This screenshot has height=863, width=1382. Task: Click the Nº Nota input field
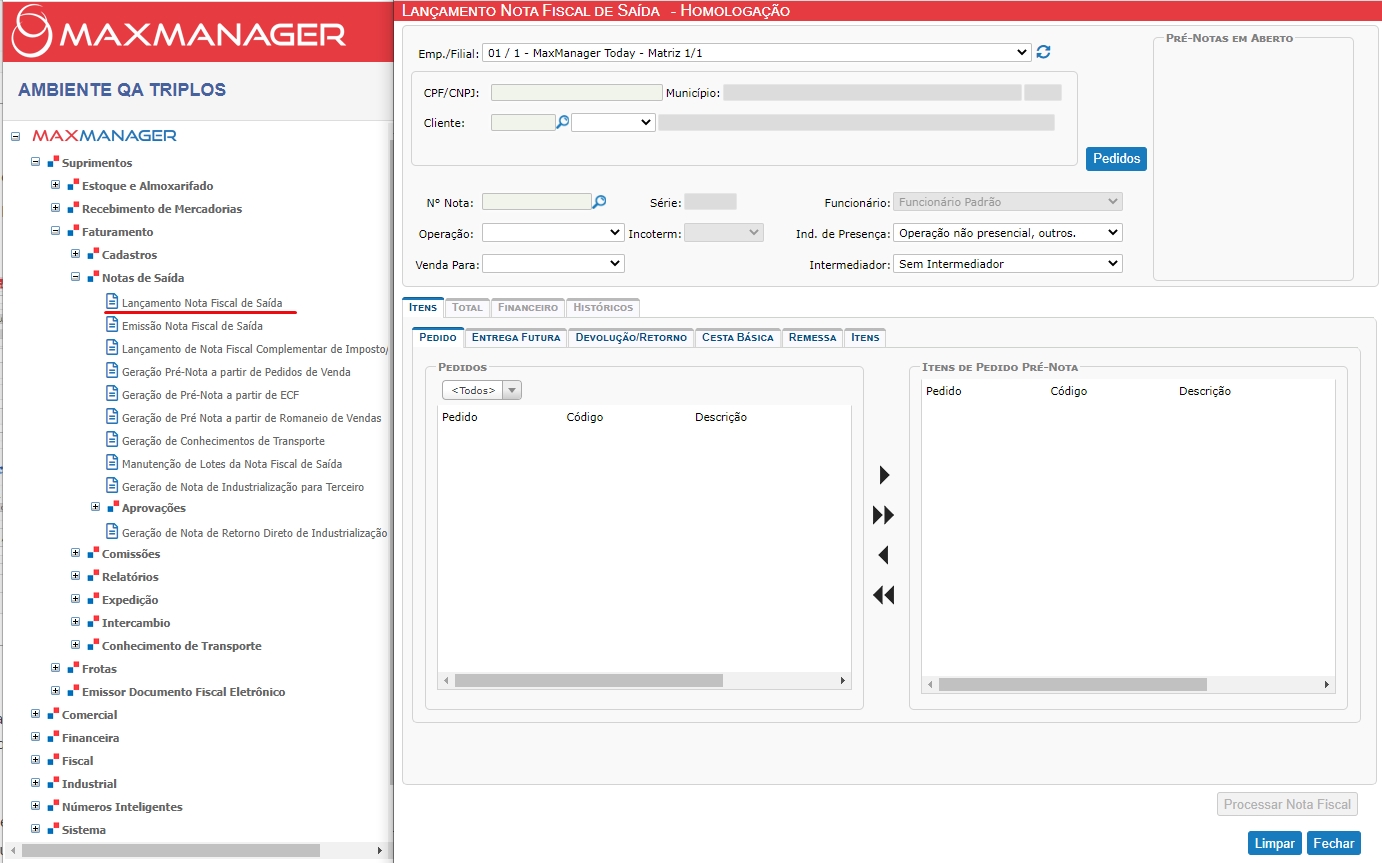537,202
